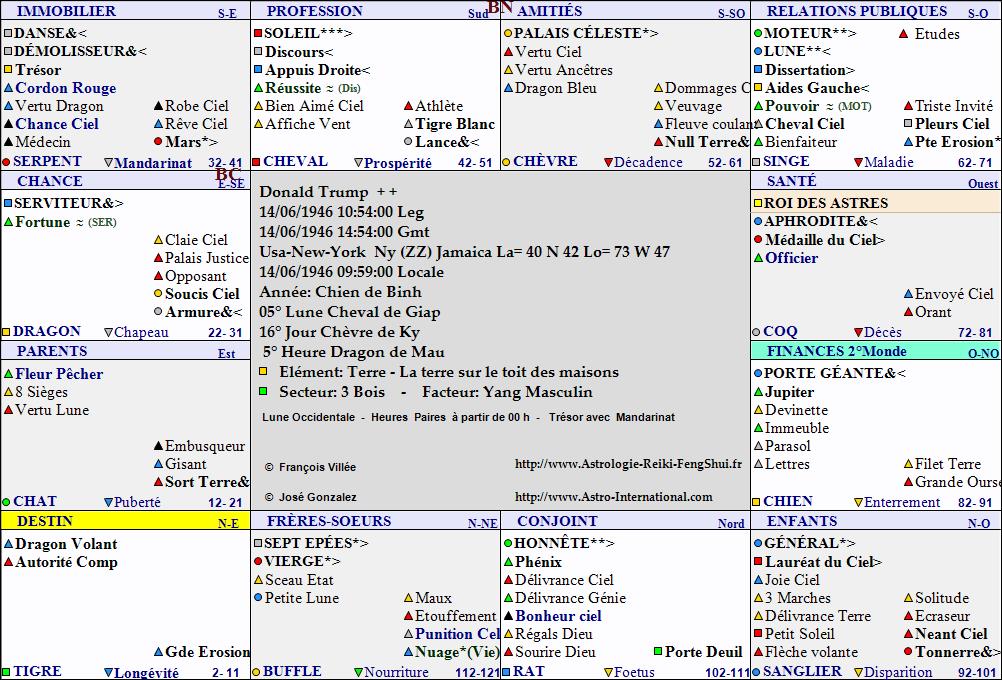Screen dimensions: 1002x680
Task: Click the red down-triangle before Décadence
Action: point(608,163)
